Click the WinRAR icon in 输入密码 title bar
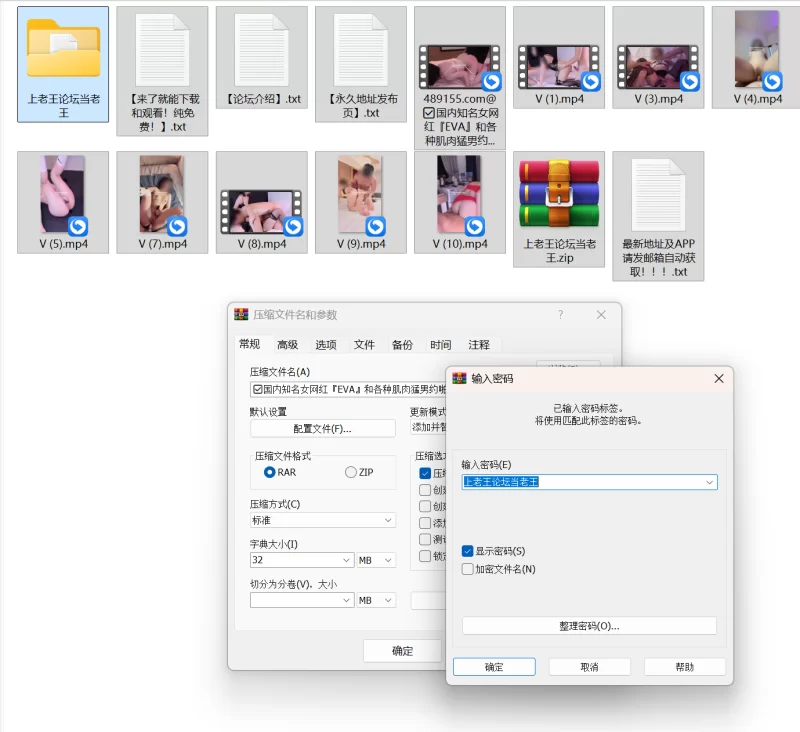The width and height of the screenshot is (800, 732). tap(459, 378)
